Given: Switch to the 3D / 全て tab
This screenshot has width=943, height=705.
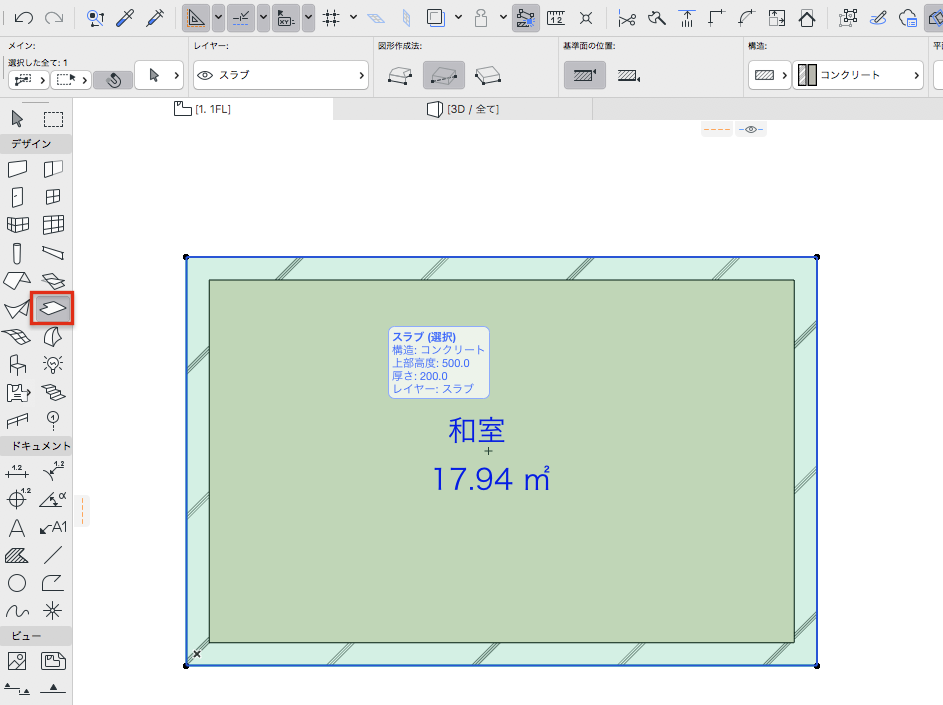Looking at the screenshot, I should pos(462,109).
